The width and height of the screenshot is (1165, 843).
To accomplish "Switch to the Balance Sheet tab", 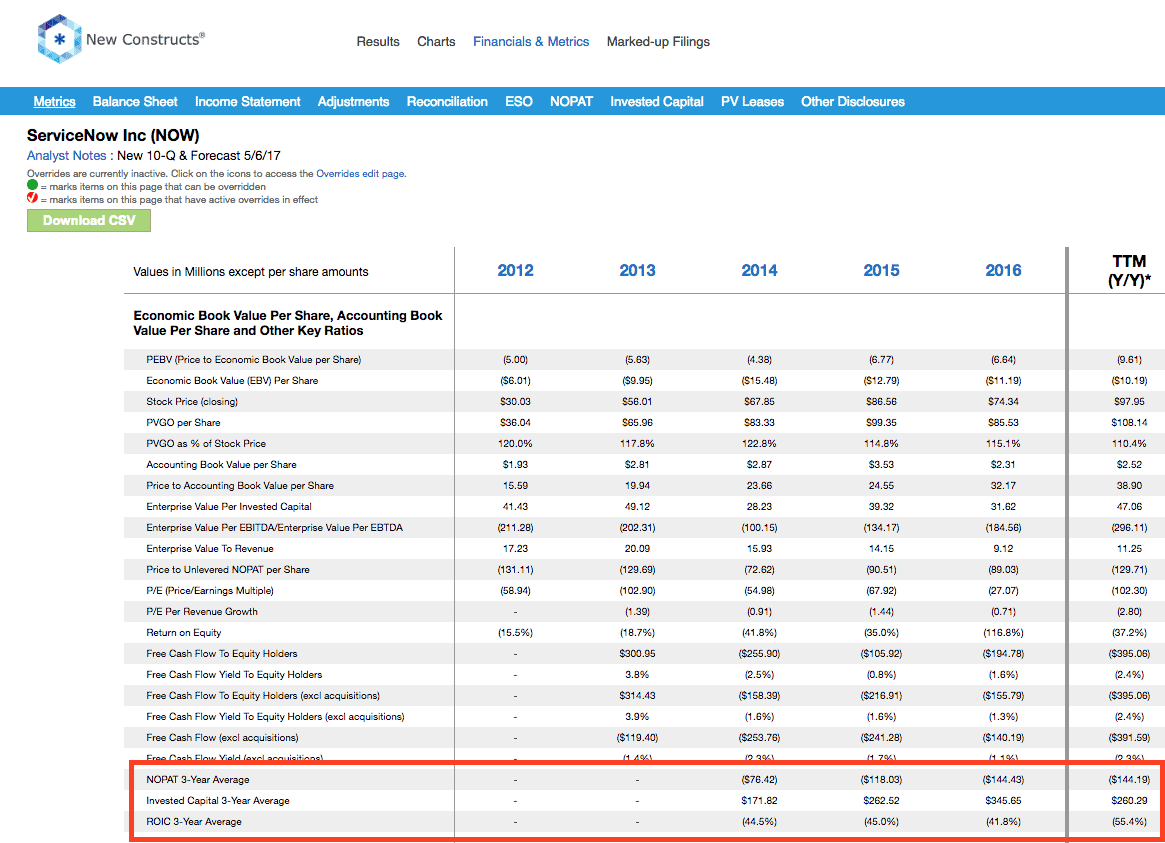I will coord(135,102).
